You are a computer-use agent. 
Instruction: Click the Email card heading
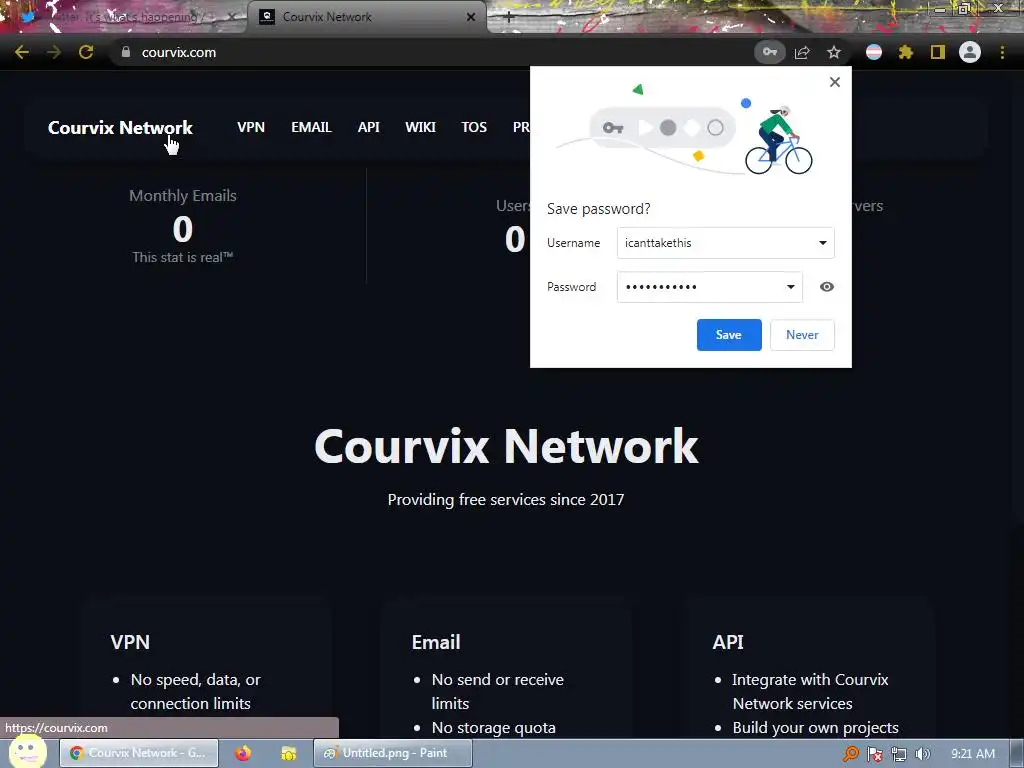(436, 642)
